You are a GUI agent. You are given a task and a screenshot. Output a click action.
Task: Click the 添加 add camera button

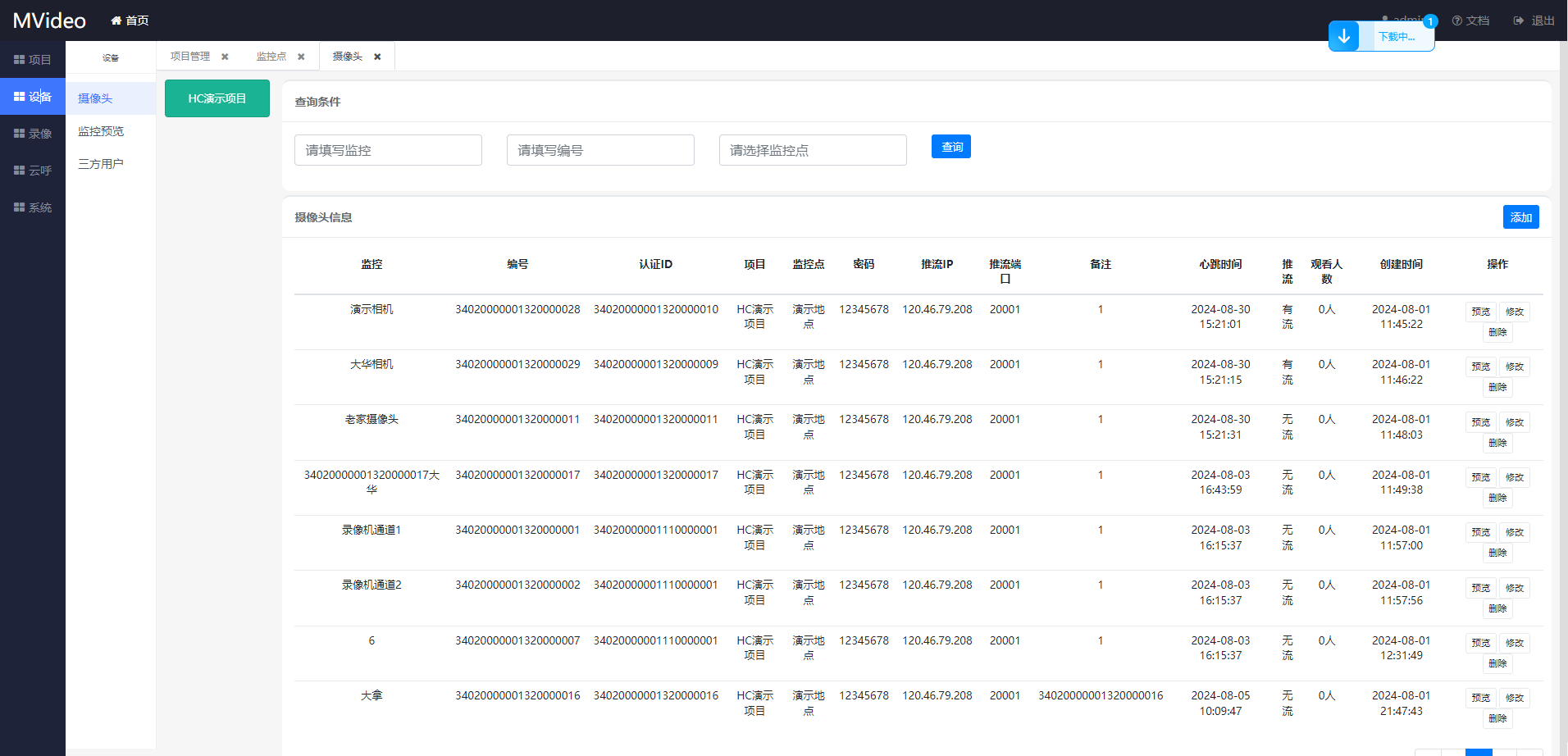point(1521,217)
